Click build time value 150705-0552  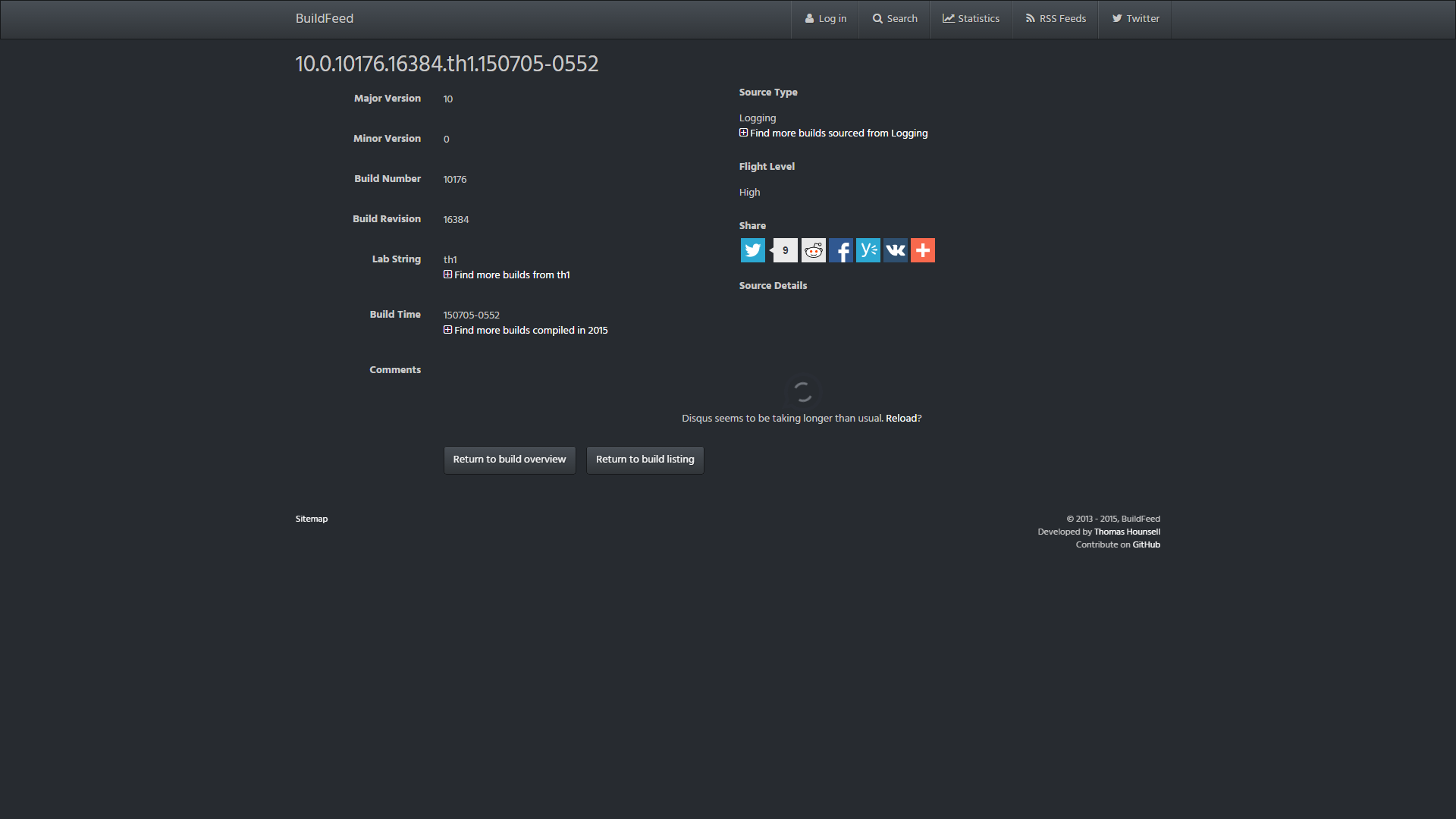pyautogui.click(x=472, y=315)
